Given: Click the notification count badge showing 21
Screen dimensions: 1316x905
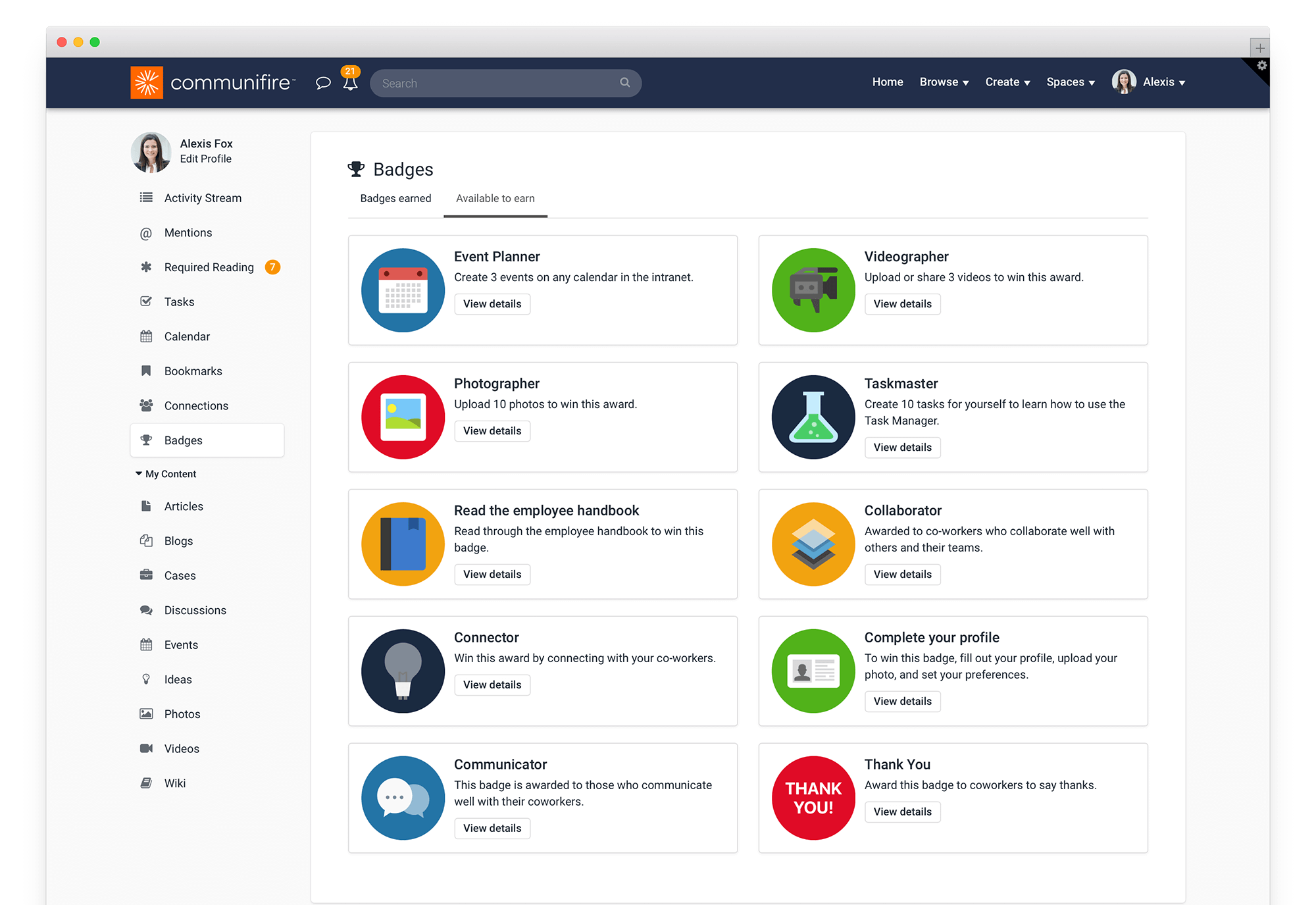Looking at the screenshot, I should click(x=351, y=70).
